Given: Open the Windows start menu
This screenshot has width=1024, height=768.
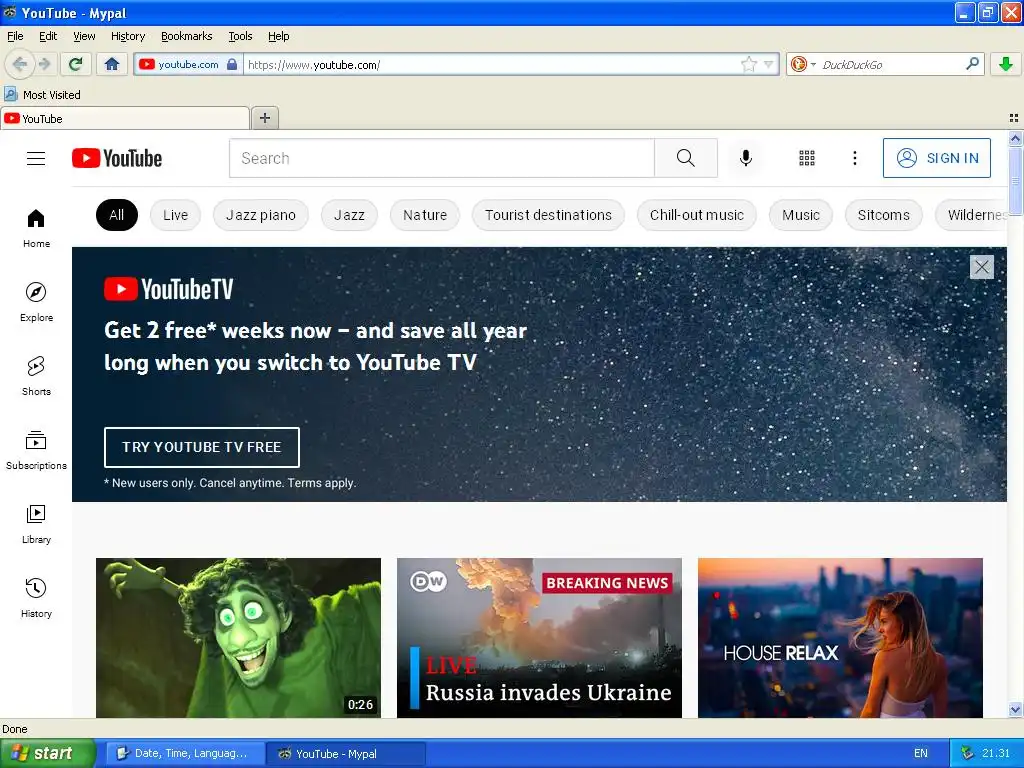Looking at the screenshot, I should coord(47,753).
